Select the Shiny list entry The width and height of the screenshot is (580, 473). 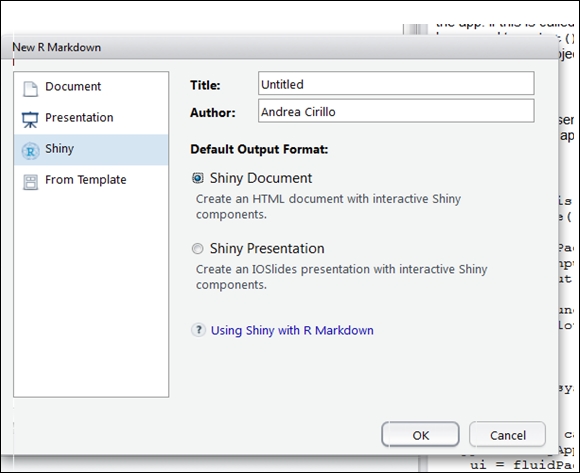point(91,149)
